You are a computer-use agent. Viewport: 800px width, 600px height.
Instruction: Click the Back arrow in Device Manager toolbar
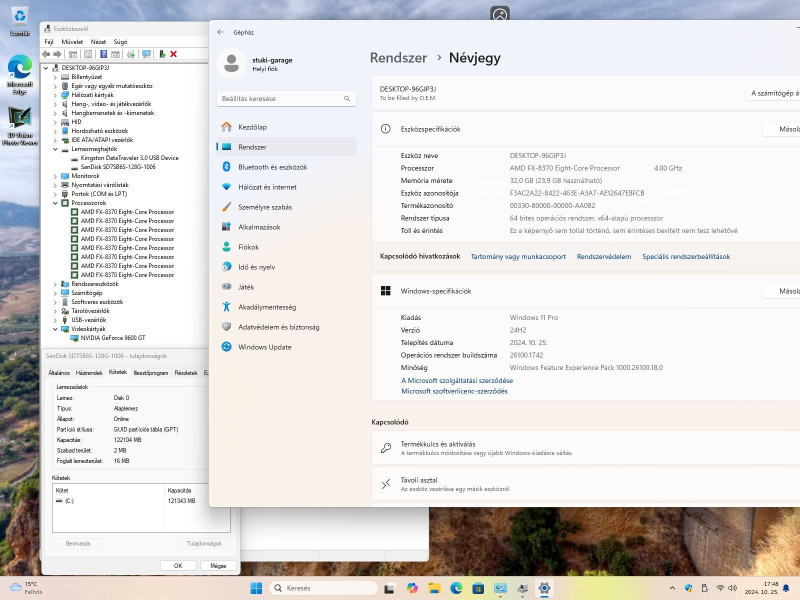pyautogui.click(x=46, y=54)
